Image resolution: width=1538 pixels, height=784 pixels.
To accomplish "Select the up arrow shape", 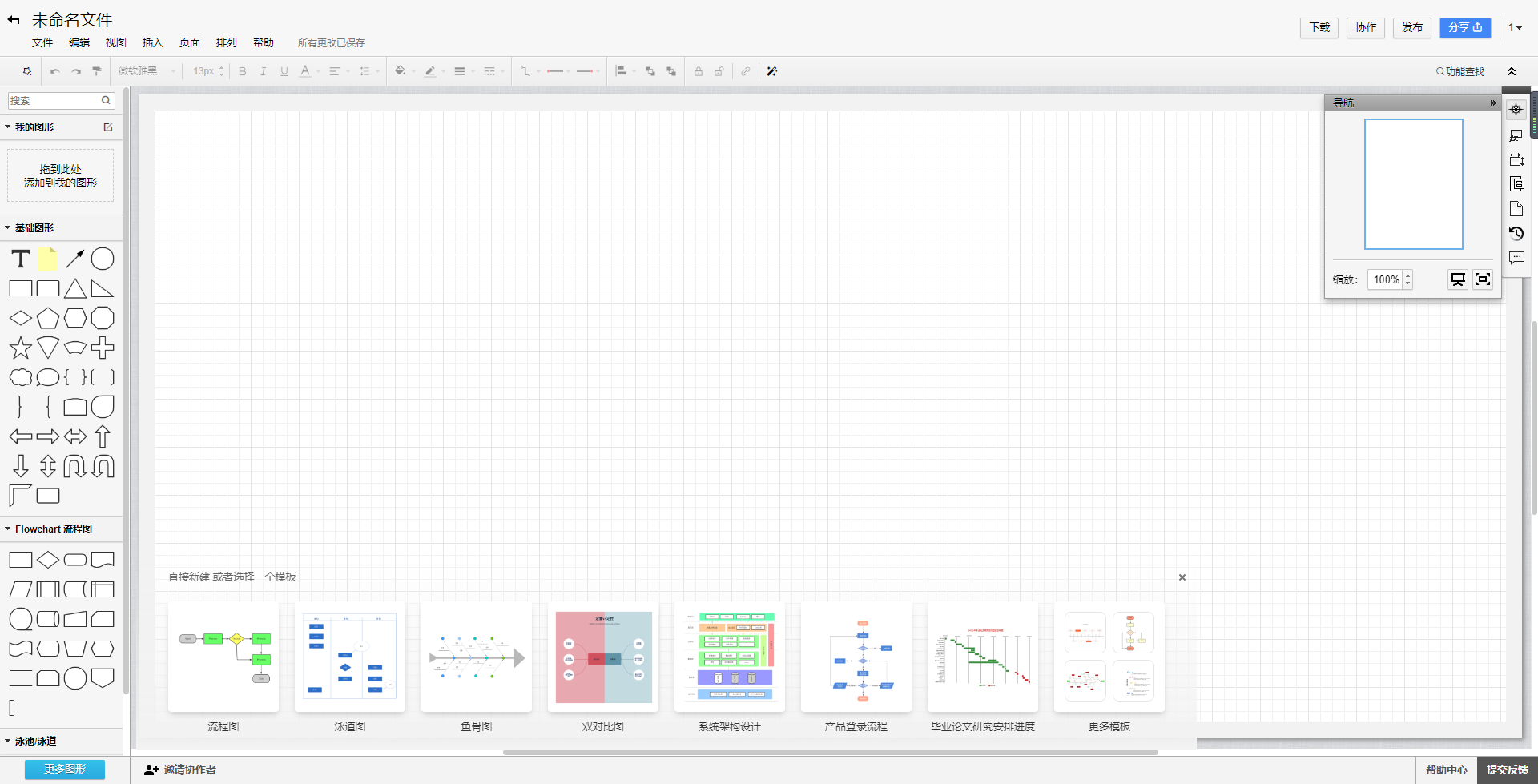I will [x=103, y=436].
